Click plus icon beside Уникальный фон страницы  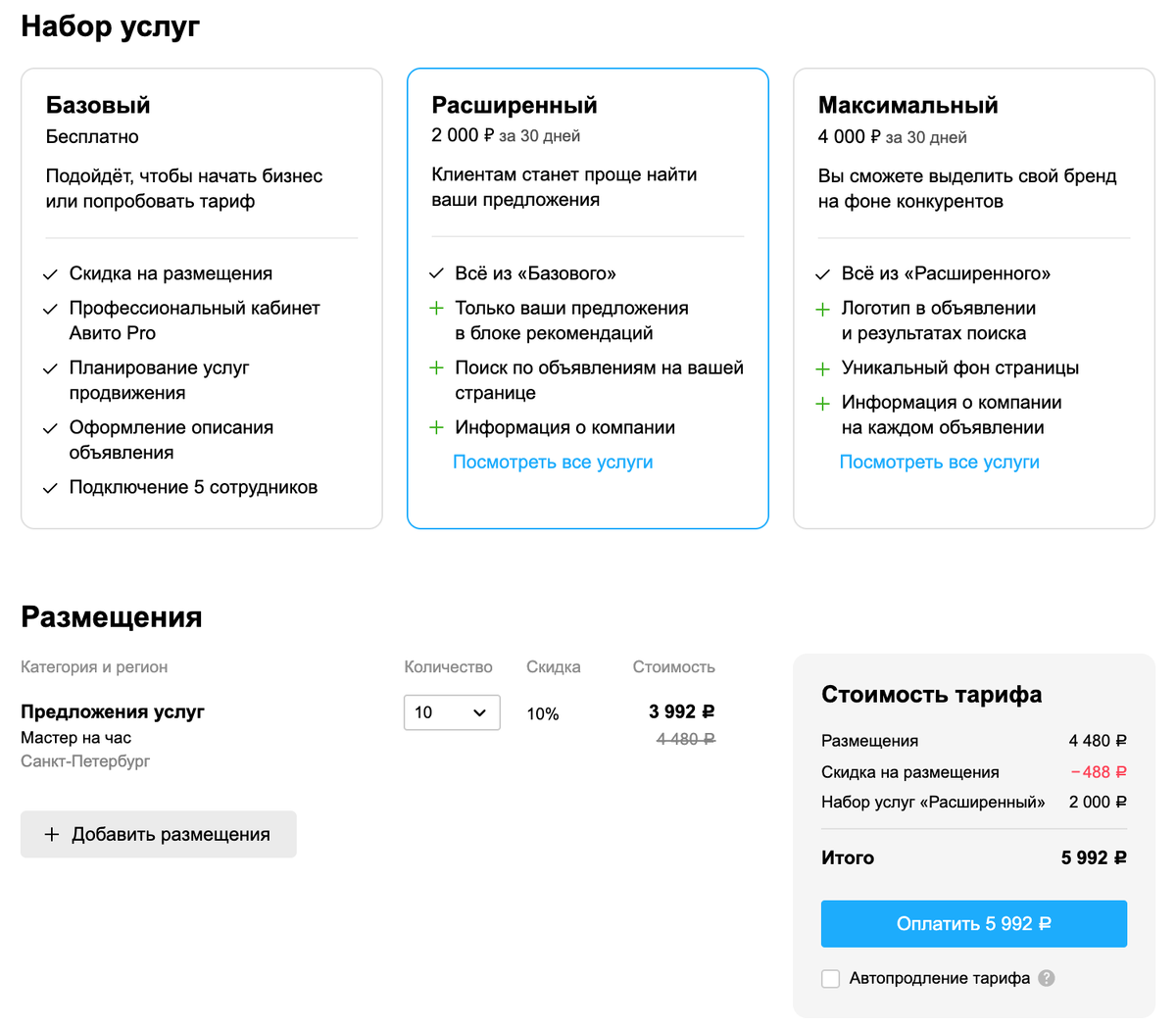(x=823, y=369)
